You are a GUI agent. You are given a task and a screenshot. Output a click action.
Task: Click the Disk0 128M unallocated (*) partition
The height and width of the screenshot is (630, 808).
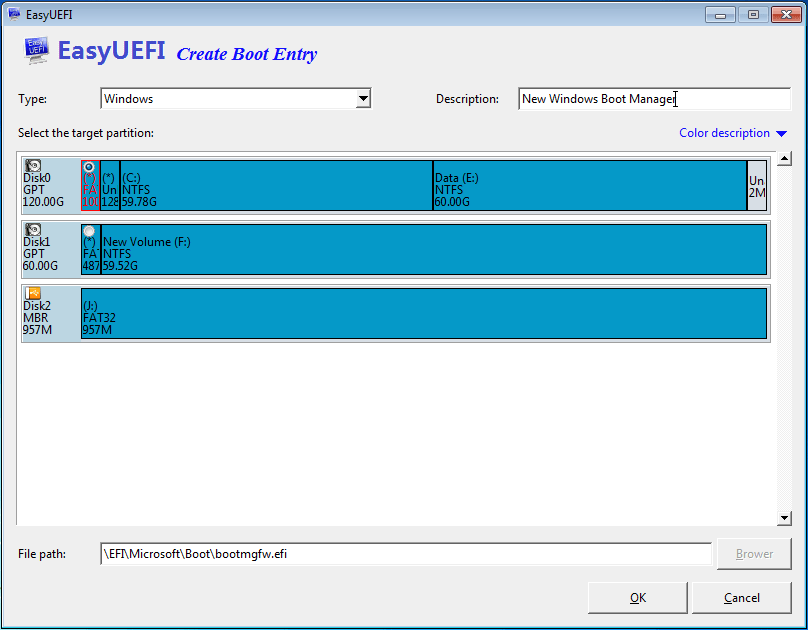pyautogui.click(x=110, y=185)
